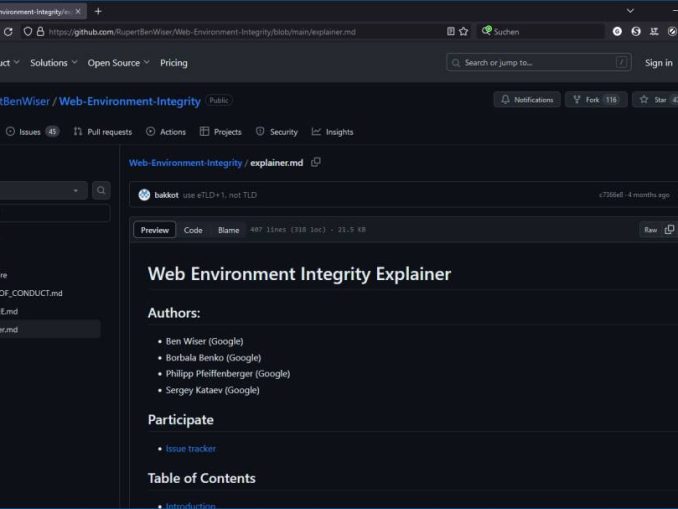The height and width of the screenshot is (509, 678).
Task: Click the Table of Contents heading
Action: coord(201,478)
